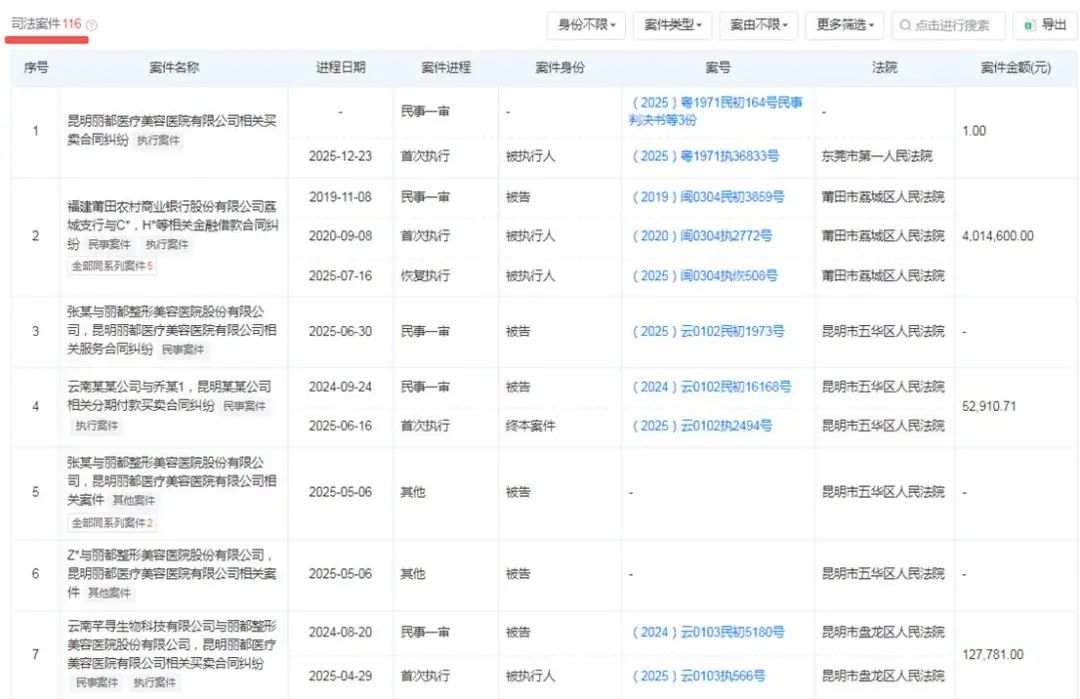Expand 全部同系列案件5 in row 2
1080x699 pixels.
[112, 266]
